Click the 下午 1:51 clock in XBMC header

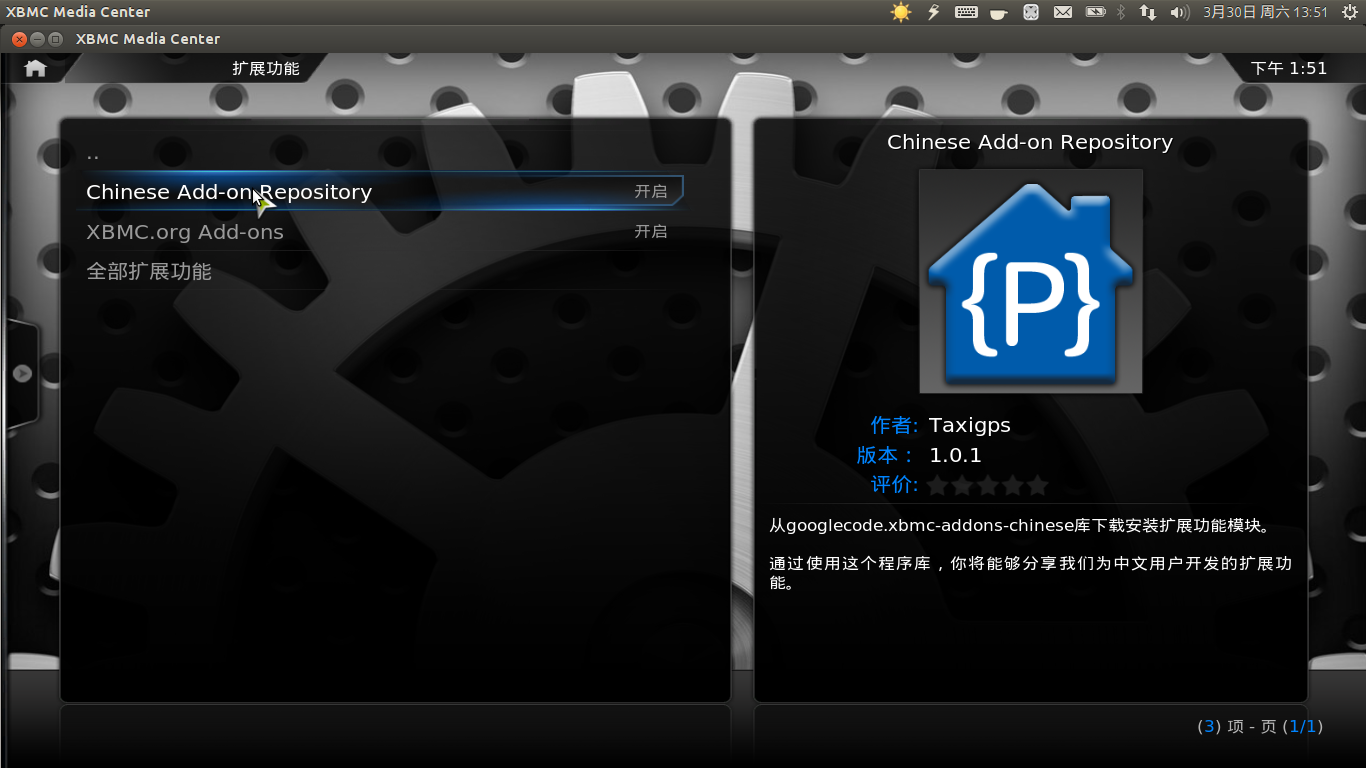(x=1289, y=68)
